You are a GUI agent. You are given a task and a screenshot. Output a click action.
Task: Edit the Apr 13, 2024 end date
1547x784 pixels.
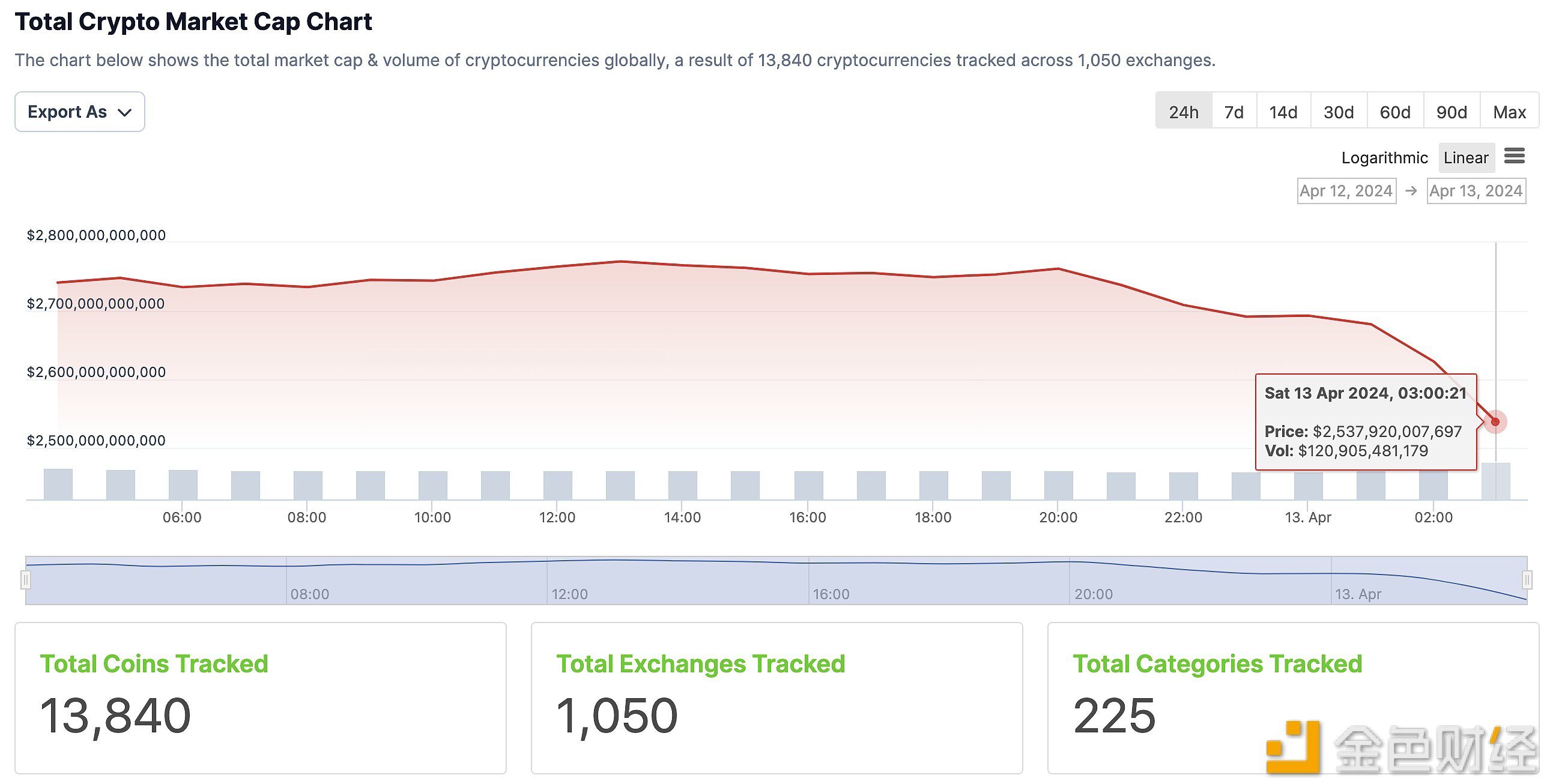pyautogui.click(x=1476, y=191)
